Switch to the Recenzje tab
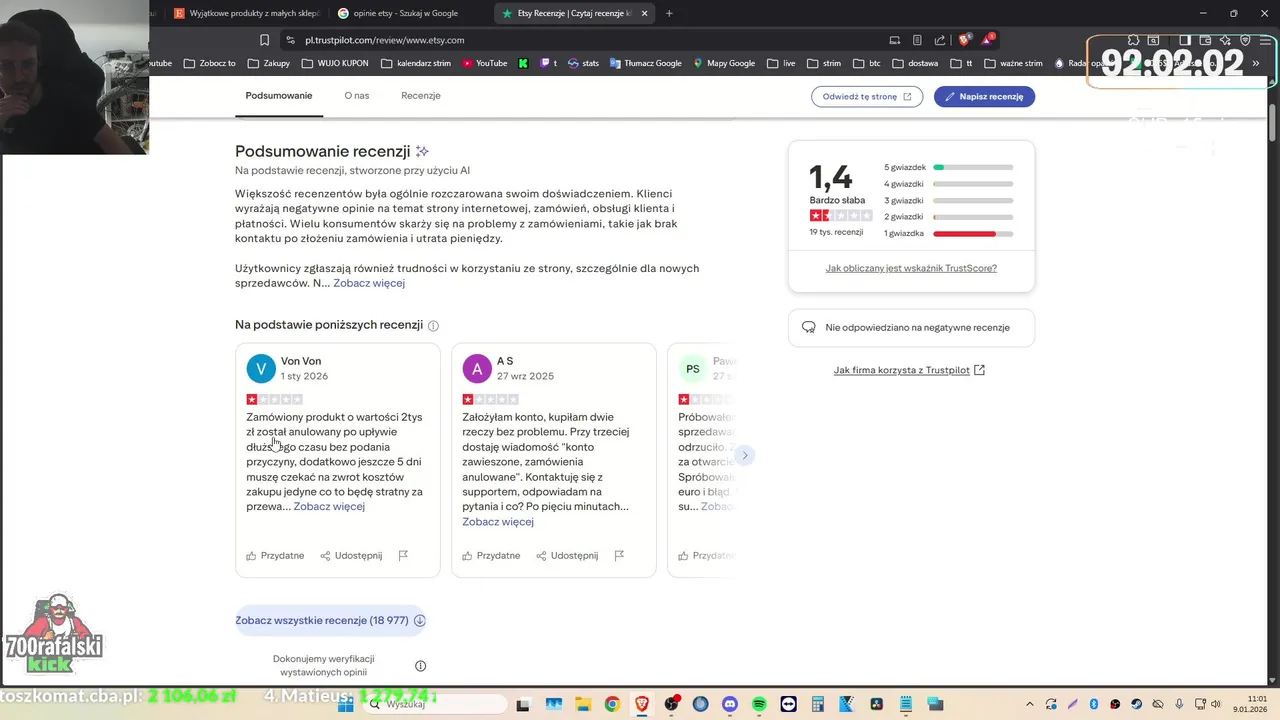The width and height of the screenshot is (1280, 720). coord(421,96)
